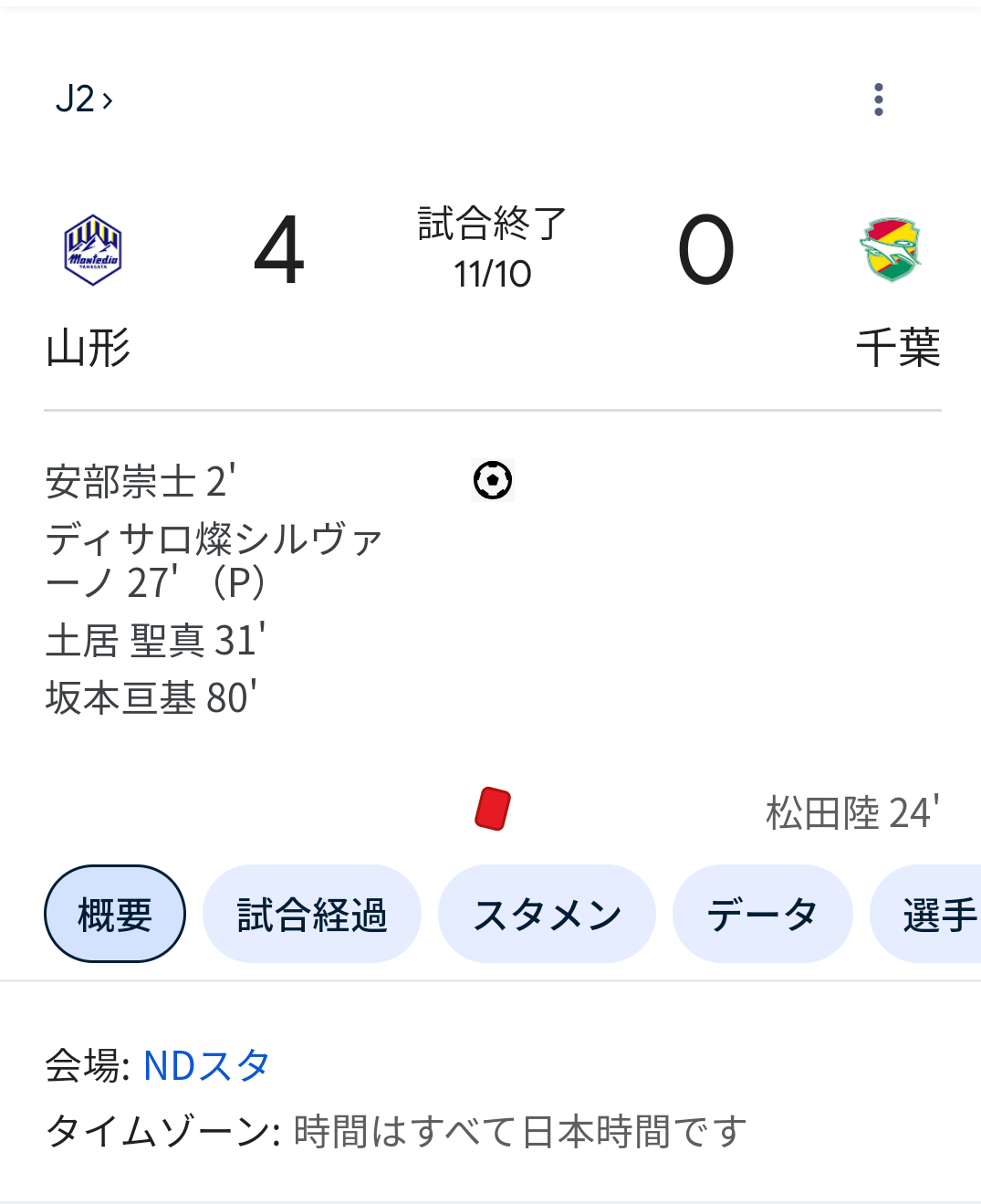981x1204 pixels.
Task: Click the JEF United Chiba team crest
Action: point(891,250)
